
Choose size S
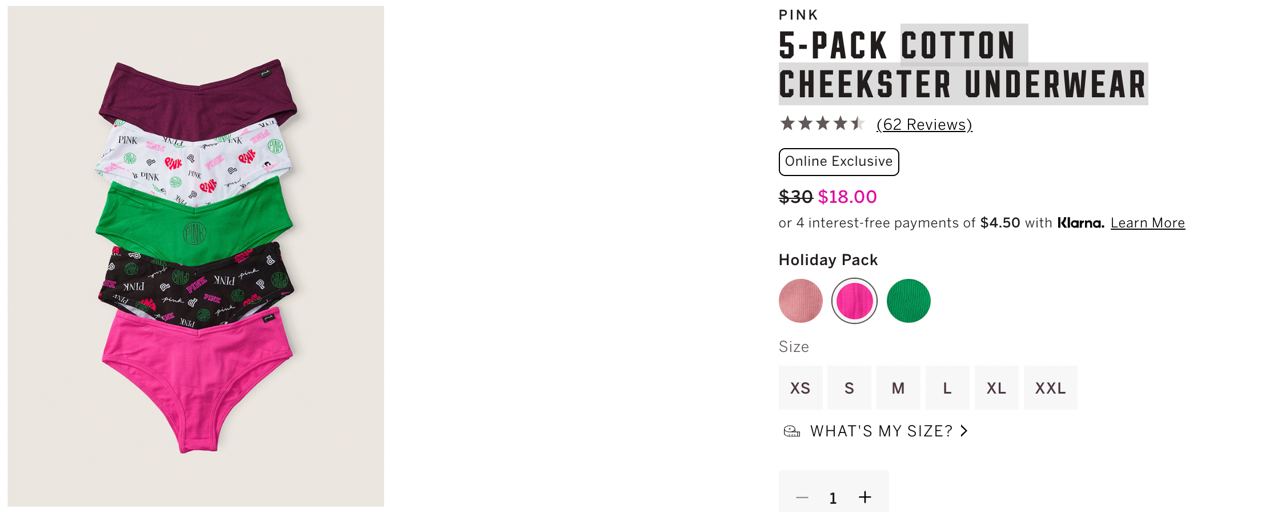point(849,388)
